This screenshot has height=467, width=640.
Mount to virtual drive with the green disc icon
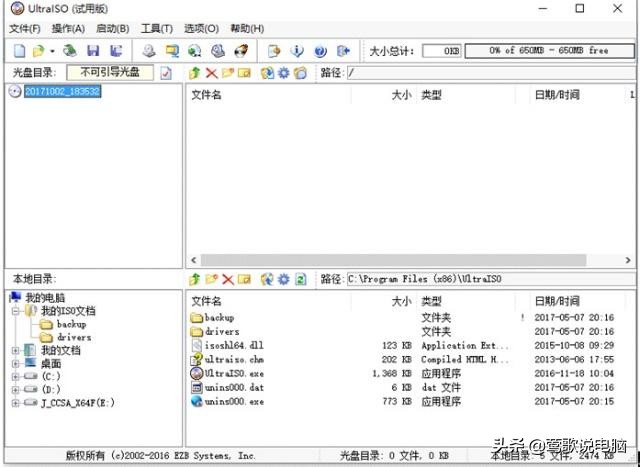195,51
